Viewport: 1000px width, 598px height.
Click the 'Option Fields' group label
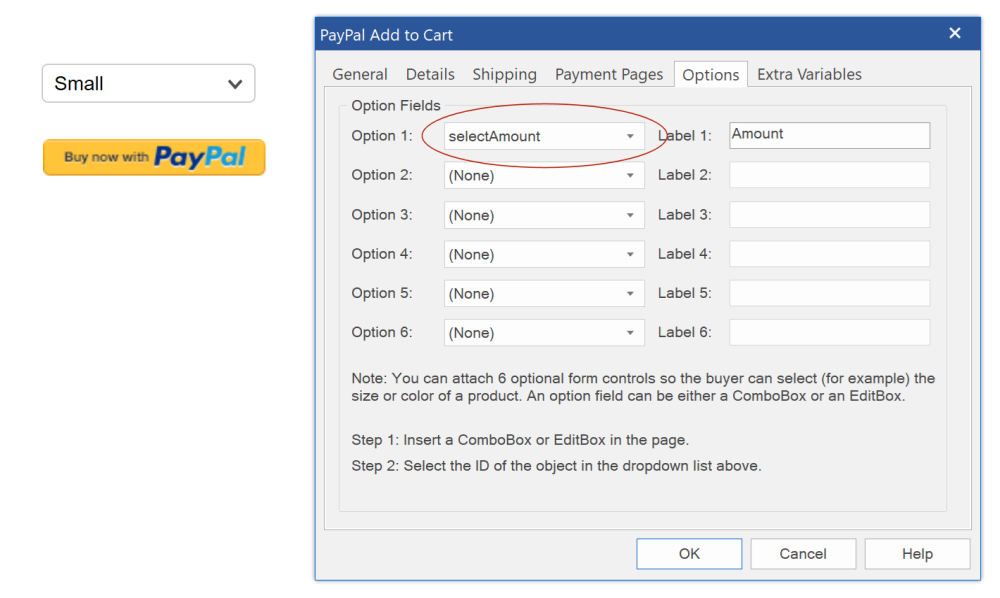coord(396,106)
